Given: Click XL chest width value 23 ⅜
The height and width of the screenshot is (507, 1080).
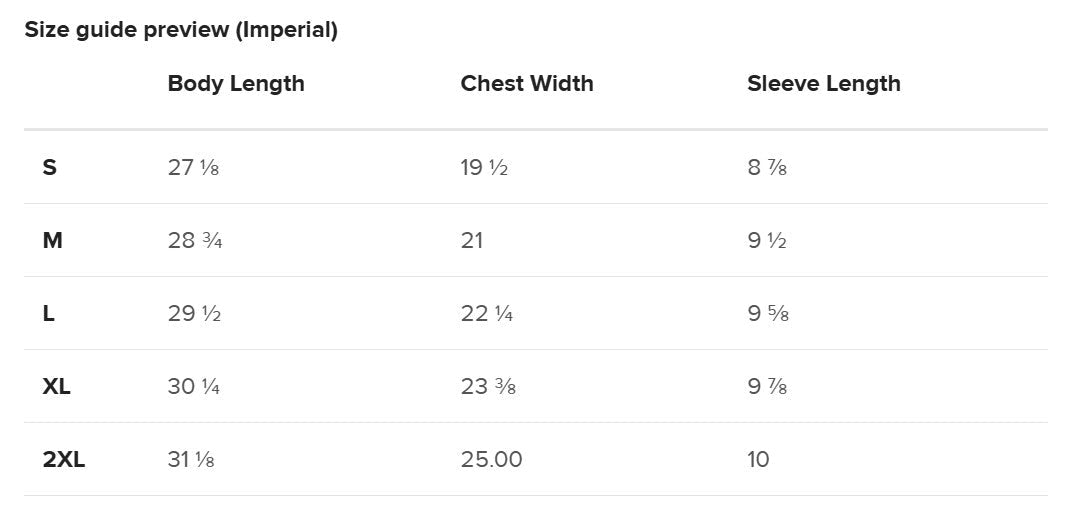Looking at the screenshot, I should [x=488, y=386].
